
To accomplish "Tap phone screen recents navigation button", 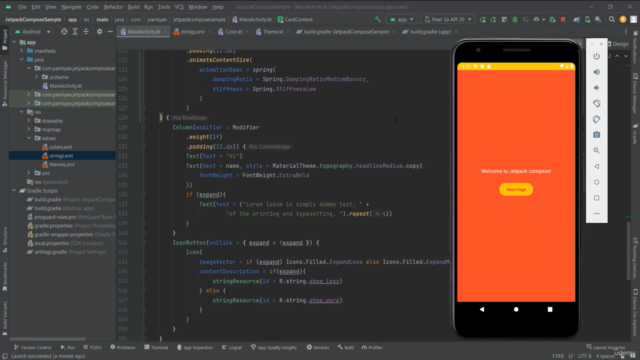I will point(550,309).
